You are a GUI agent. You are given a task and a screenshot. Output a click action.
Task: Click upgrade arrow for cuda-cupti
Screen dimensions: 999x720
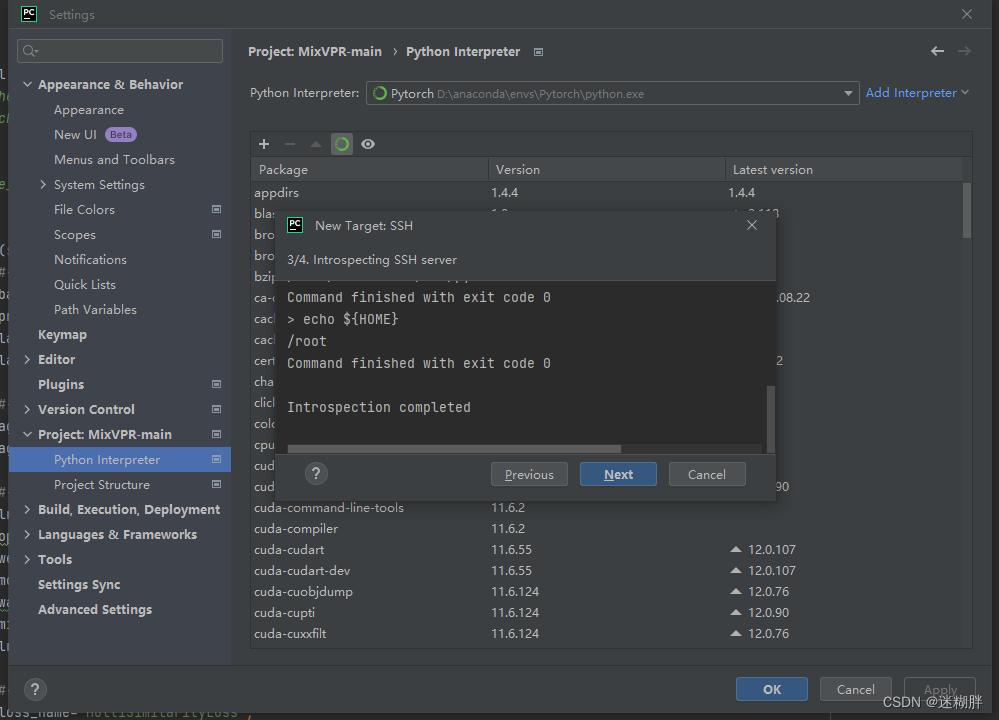[x=736, y=612]
